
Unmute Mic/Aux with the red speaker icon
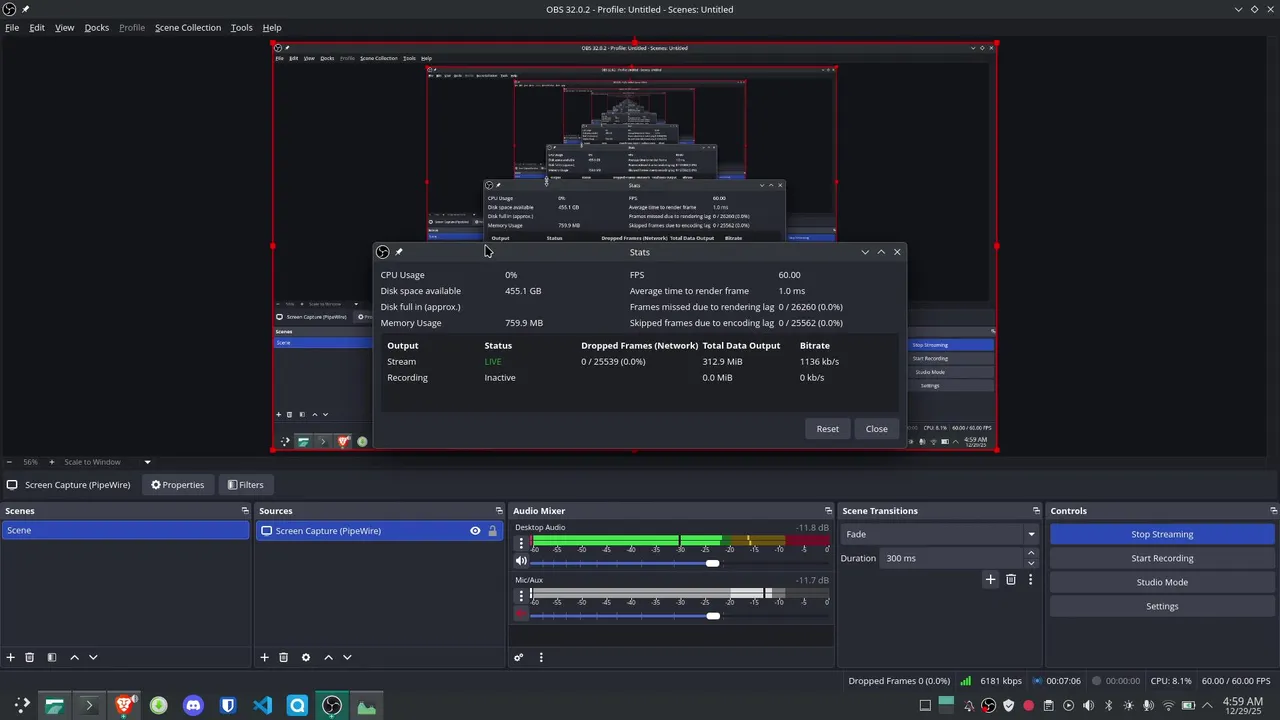click(521, 613)
